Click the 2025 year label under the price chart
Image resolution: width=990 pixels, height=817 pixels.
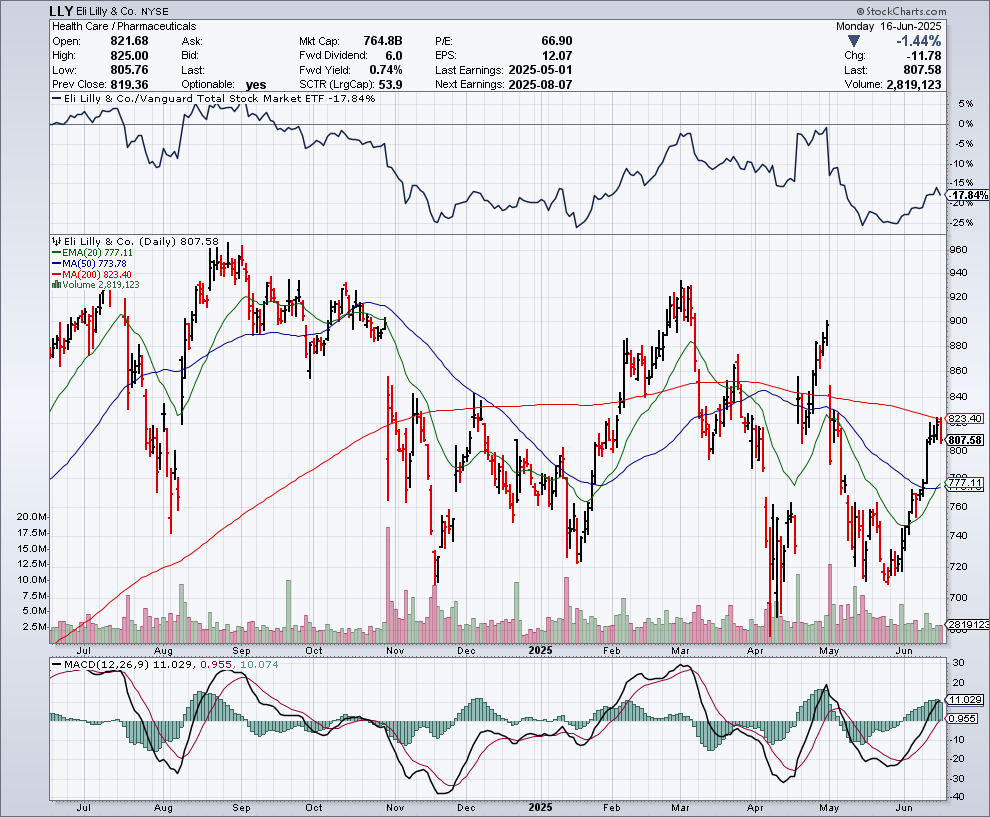click(540, 650)
